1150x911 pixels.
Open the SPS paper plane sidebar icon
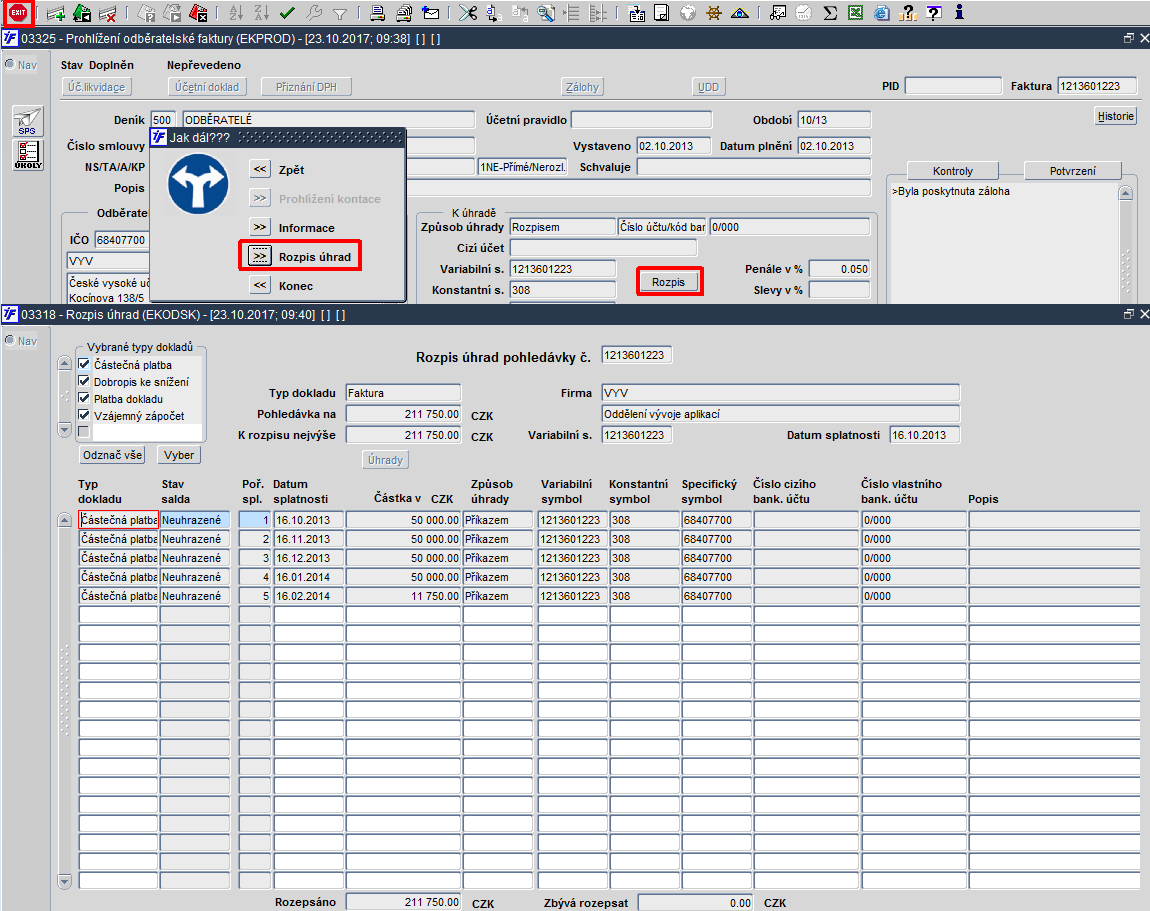click(x=28, y=121)
